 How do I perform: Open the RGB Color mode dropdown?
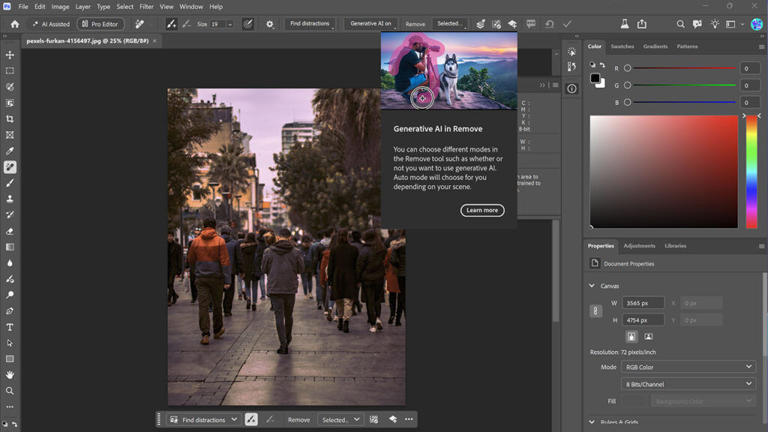688,367
